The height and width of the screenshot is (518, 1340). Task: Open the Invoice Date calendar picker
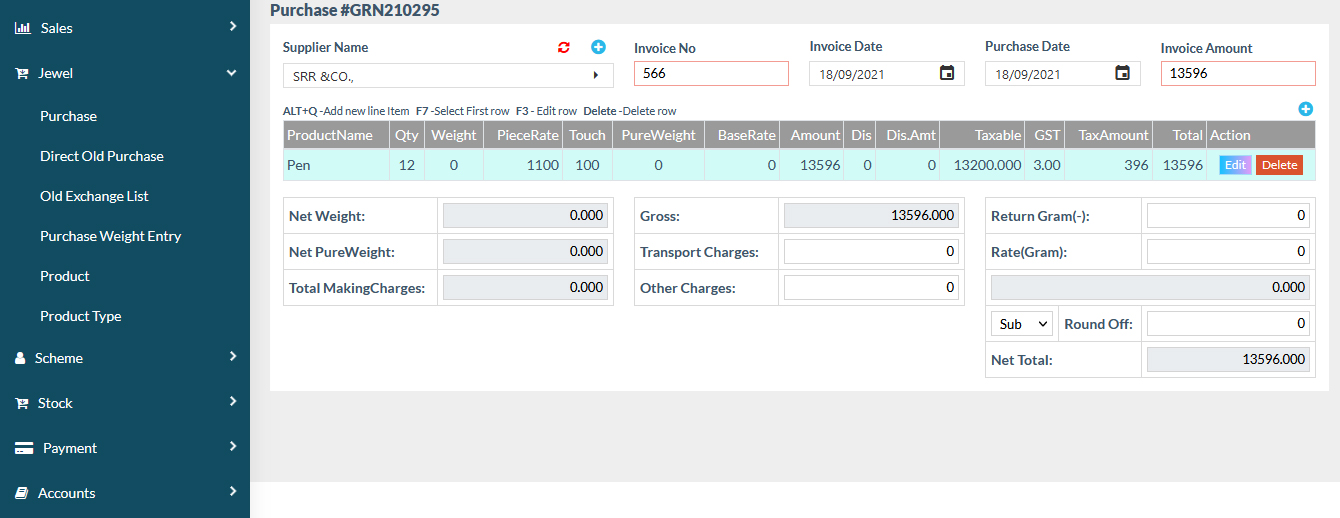[946, 73]
